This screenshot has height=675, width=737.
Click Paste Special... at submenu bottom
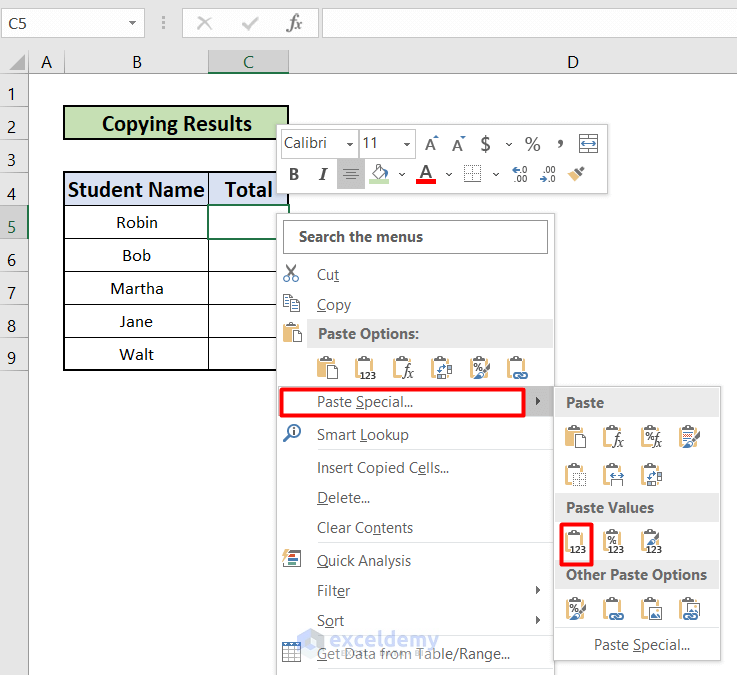click(x=641, y=645)
